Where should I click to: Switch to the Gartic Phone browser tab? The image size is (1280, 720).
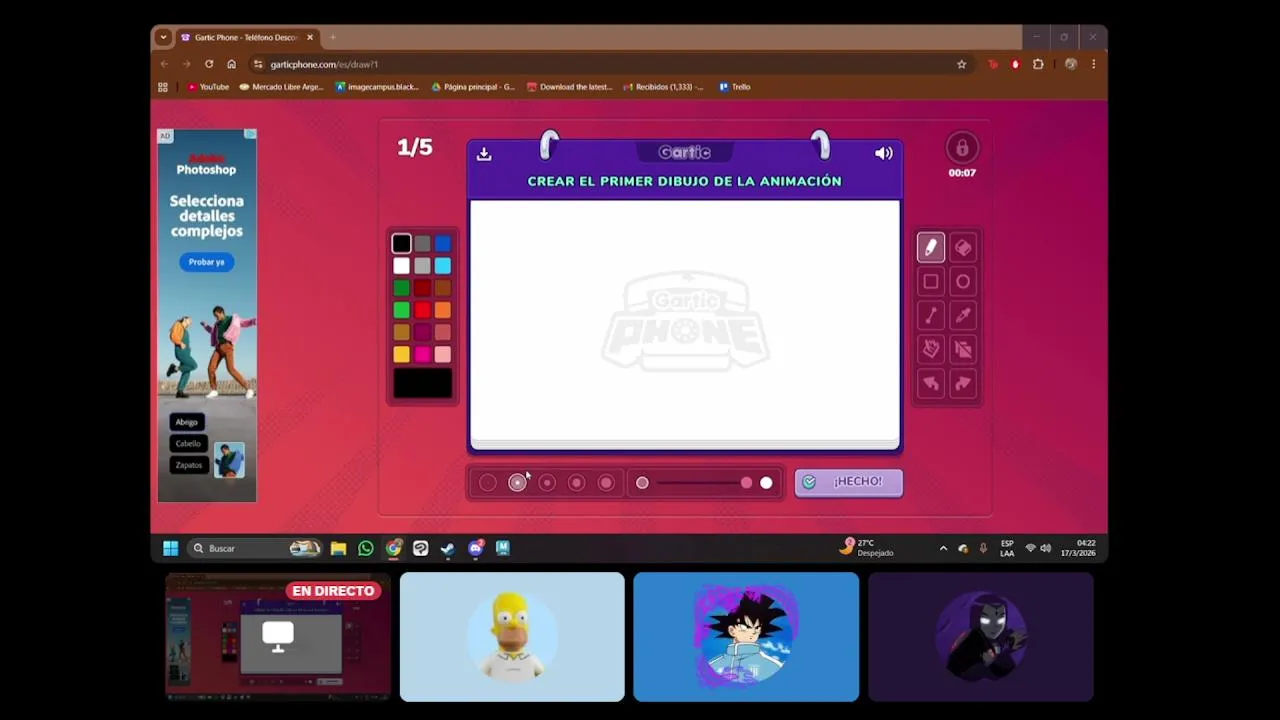246,37
